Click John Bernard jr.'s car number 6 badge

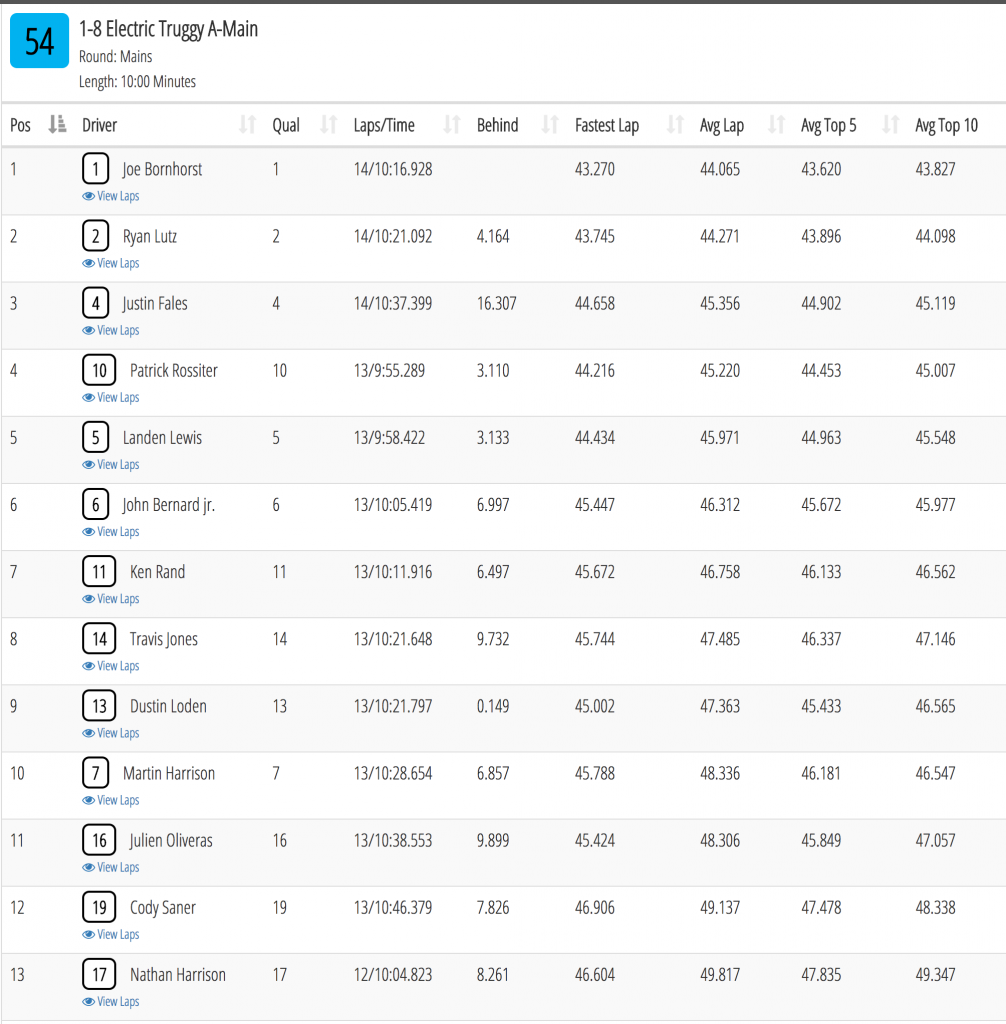point(95,505)
